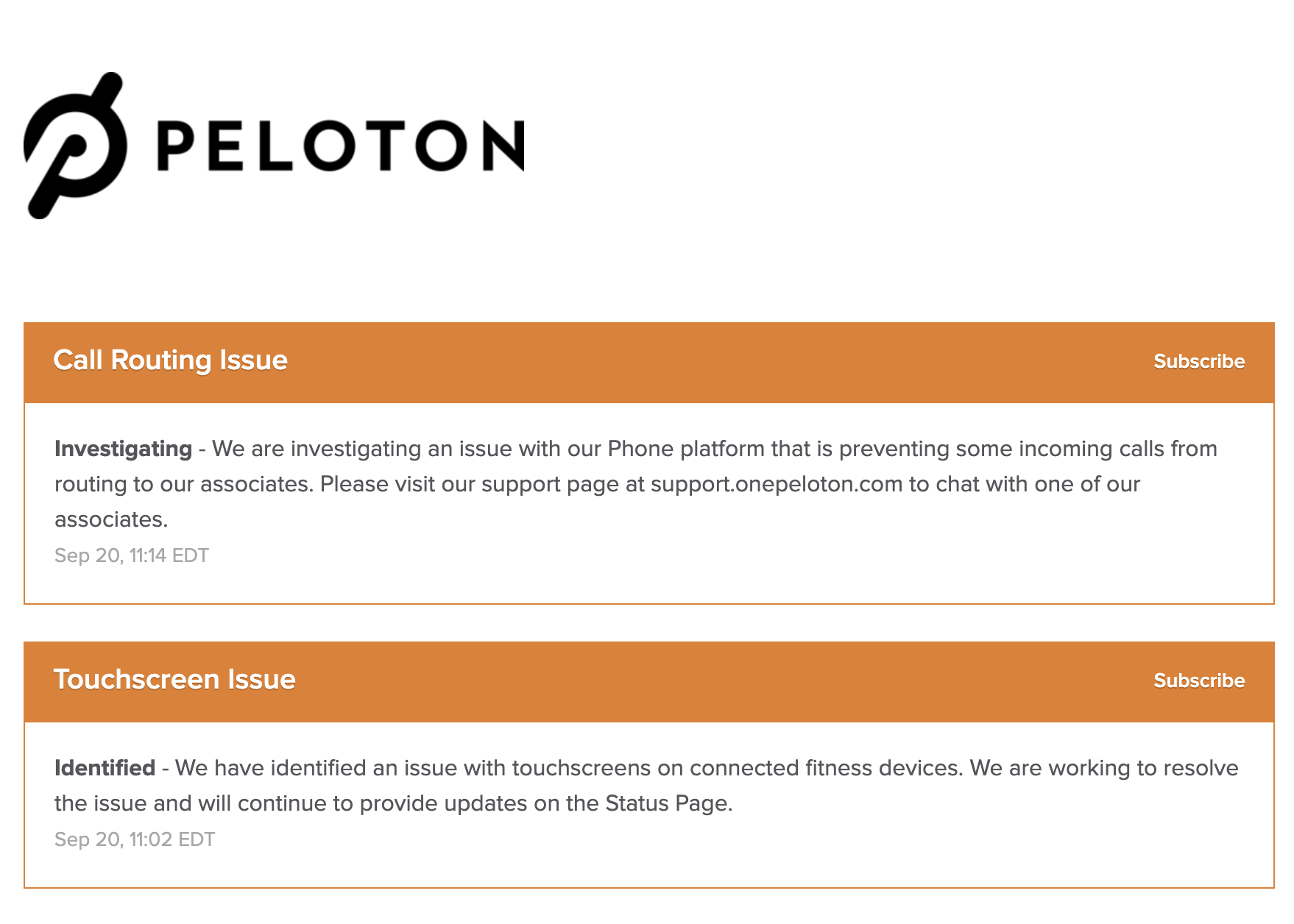This screenshot has height=924, width=1294.
Task: Click the Sep 20, 11:02 EDT timestamp
Action: tap(135, 839)
